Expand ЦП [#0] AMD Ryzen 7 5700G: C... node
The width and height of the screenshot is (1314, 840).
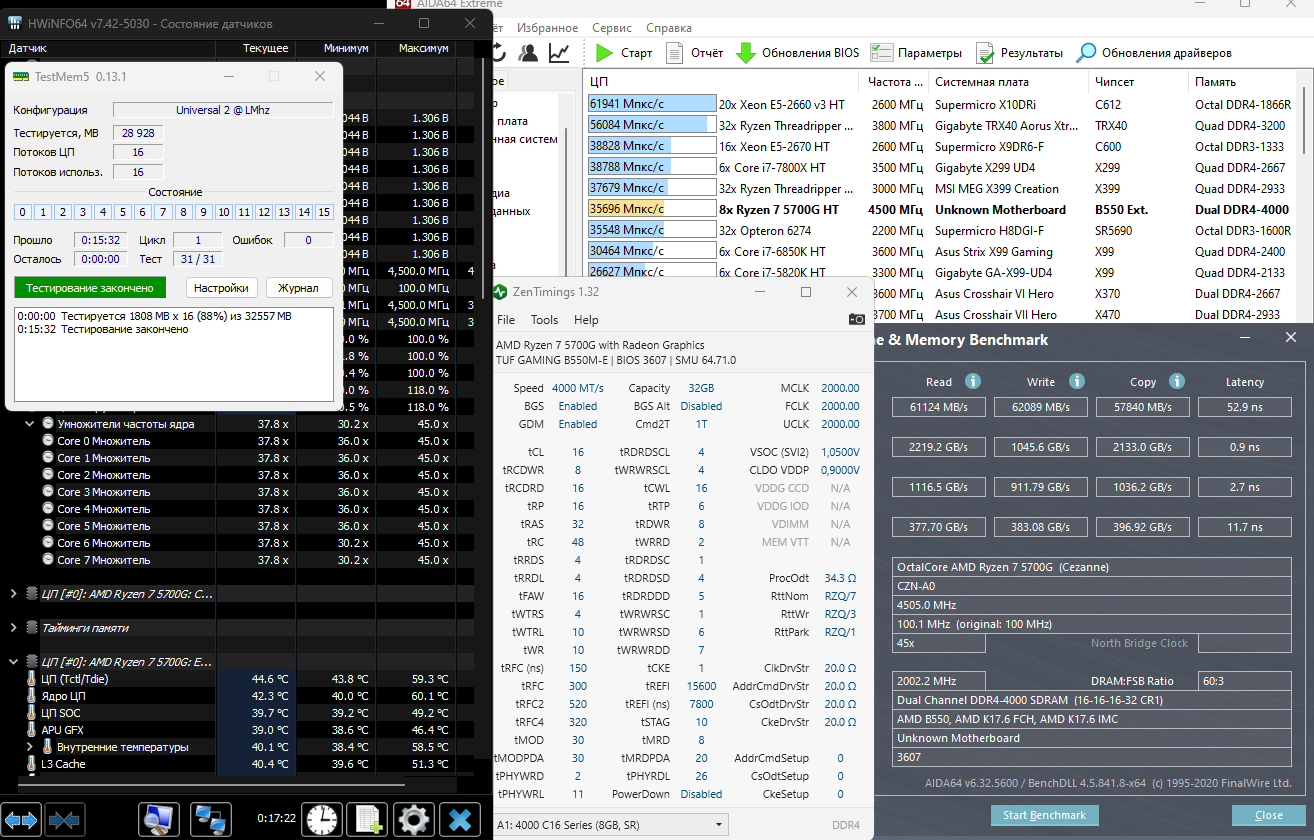[13, 594]
